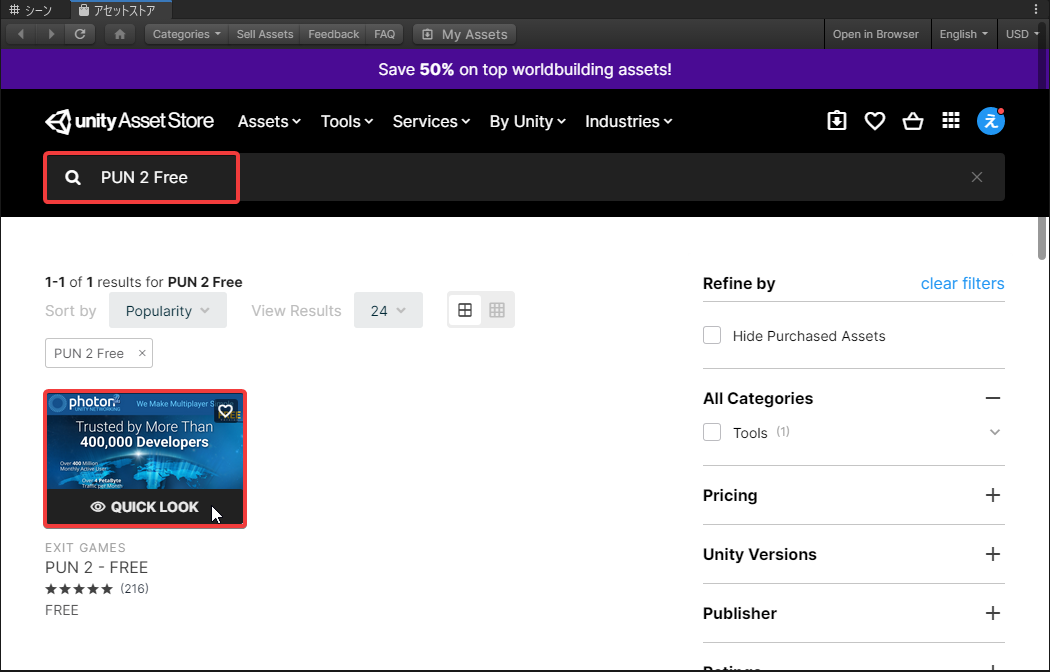Open the shopping cart basket

click(x=913, y=121)
